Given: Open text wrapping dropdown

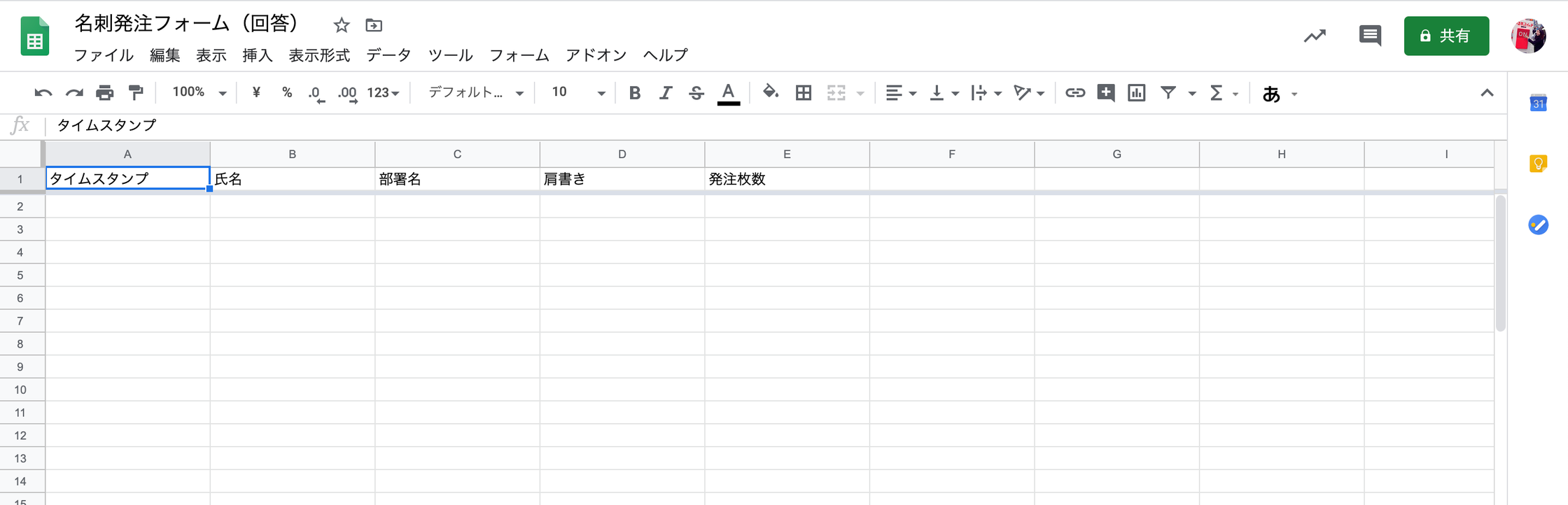Looking at the screenshot, I should click(986, 92).
